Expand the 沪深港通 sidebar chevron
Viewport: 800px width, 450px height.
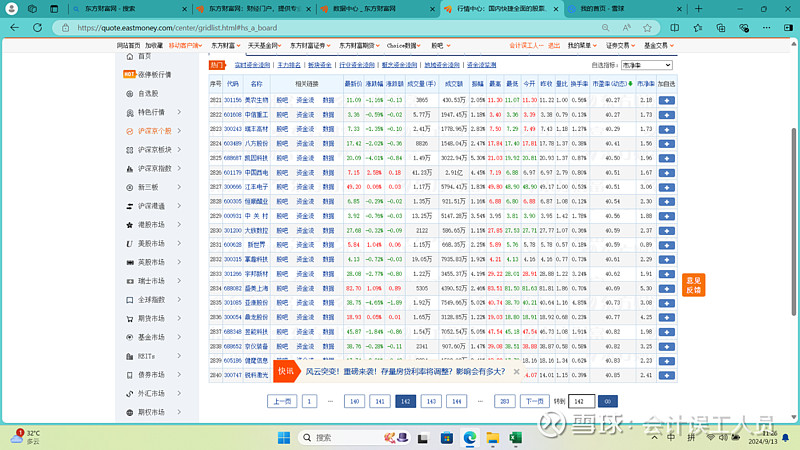pyautogui.click(x=179, y=206)
